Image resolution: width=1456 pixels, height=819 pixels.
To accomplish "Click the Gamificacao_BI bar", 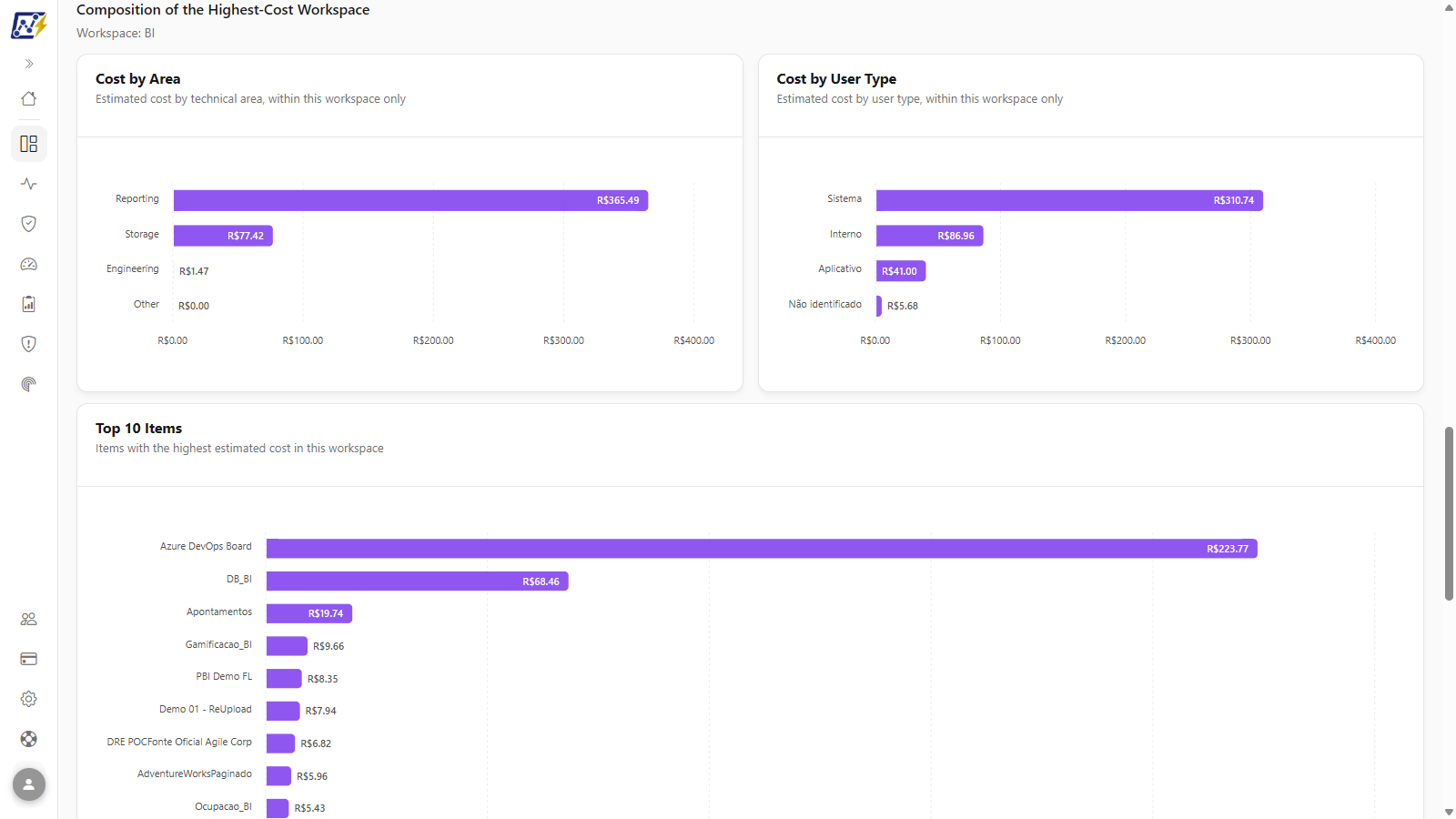I will click(x=287, y=646).
